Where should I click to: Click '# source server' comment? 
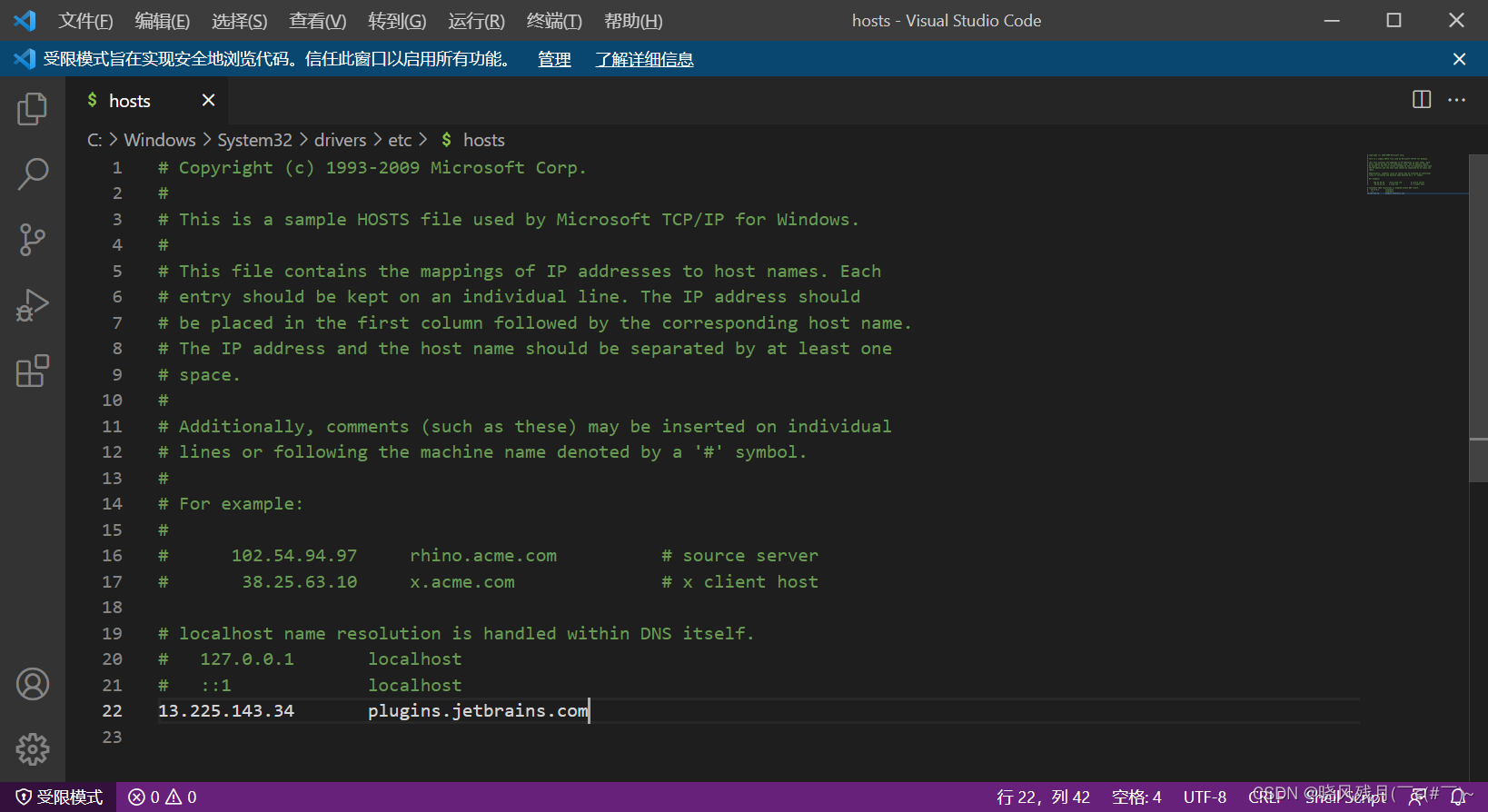click(739, 556)
